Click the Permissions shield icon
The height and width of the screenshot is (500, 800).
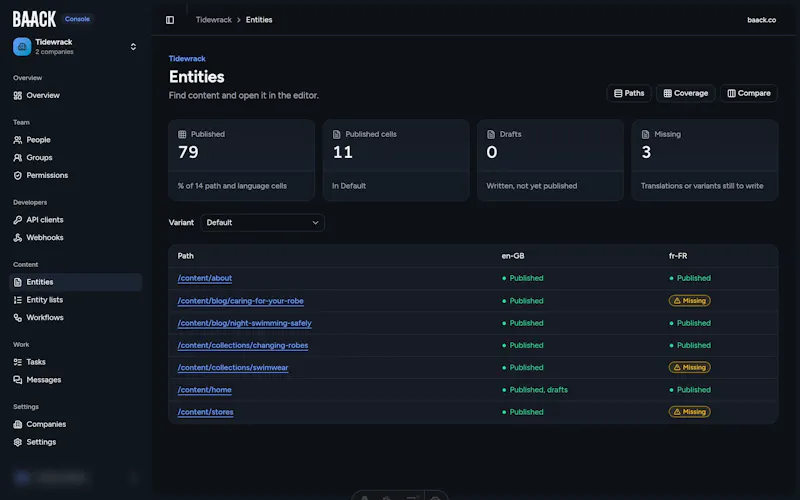[x=18, y=176]
